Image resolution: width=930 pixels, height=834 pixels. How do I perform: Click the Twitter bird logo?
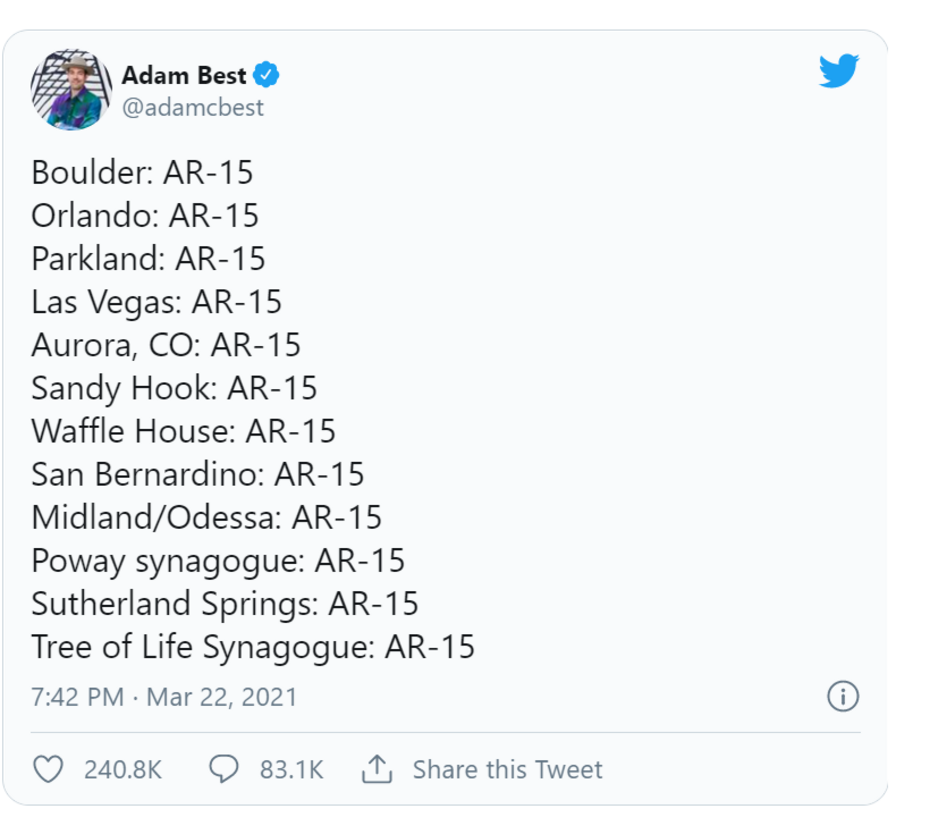[x=838, y=71]
